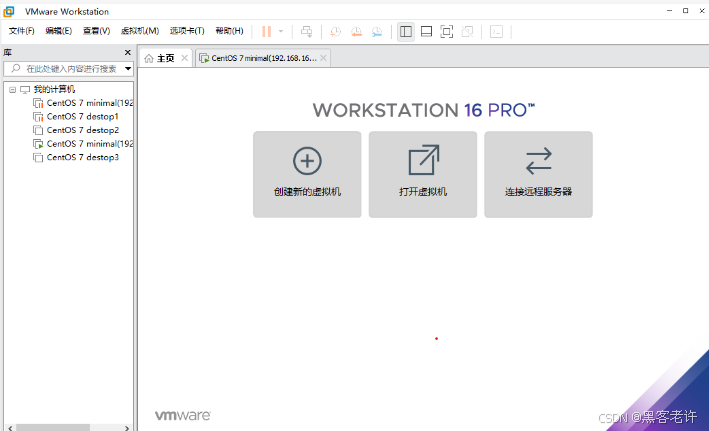This screenshot has width=709, height=431.
Task: Close the 主页 home tab
Action: (x=184, y=58)
